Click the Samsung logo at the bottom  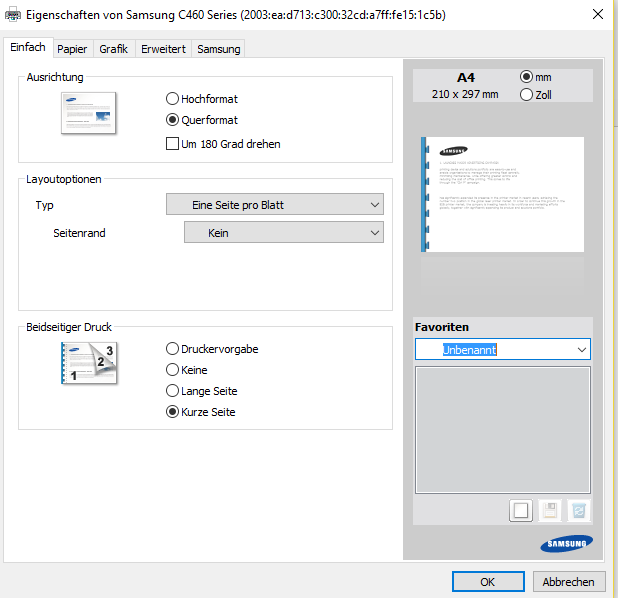(x=566, y=544)
